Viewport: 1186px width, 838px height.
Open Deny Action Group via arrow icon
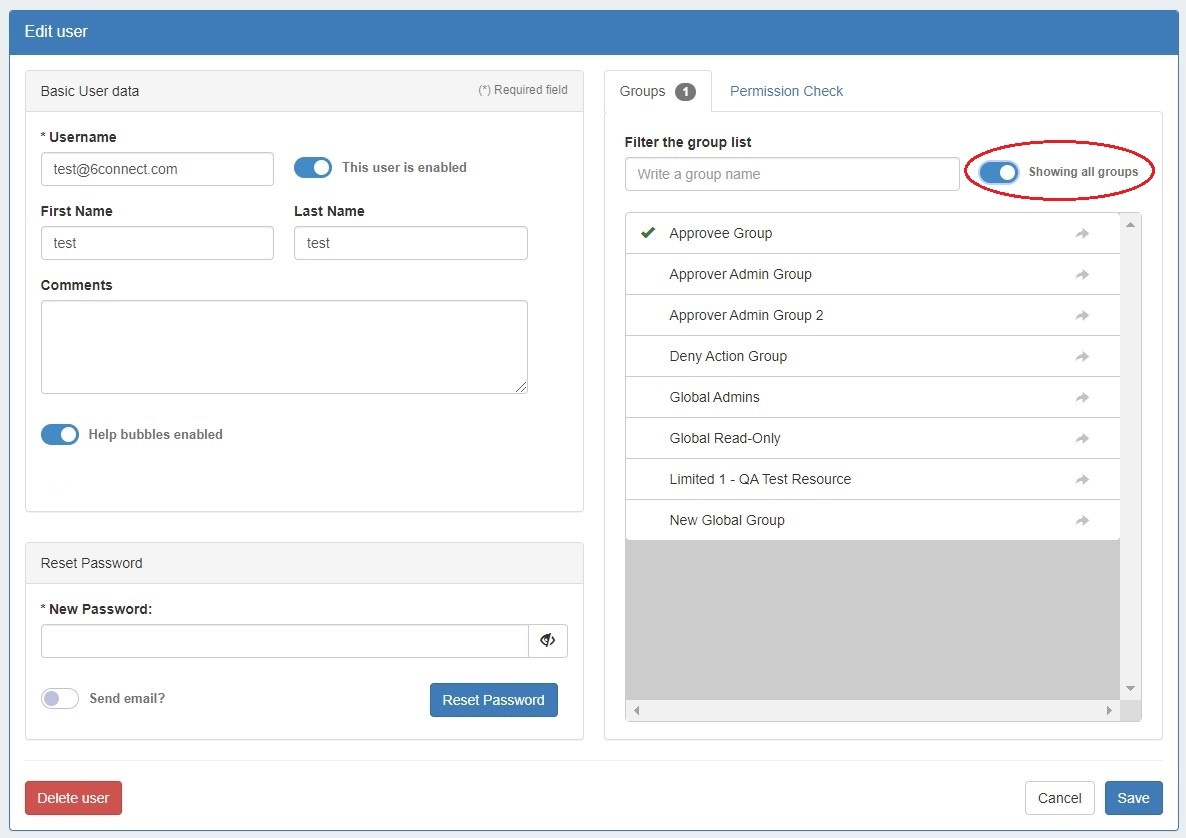click(1082, 356)
